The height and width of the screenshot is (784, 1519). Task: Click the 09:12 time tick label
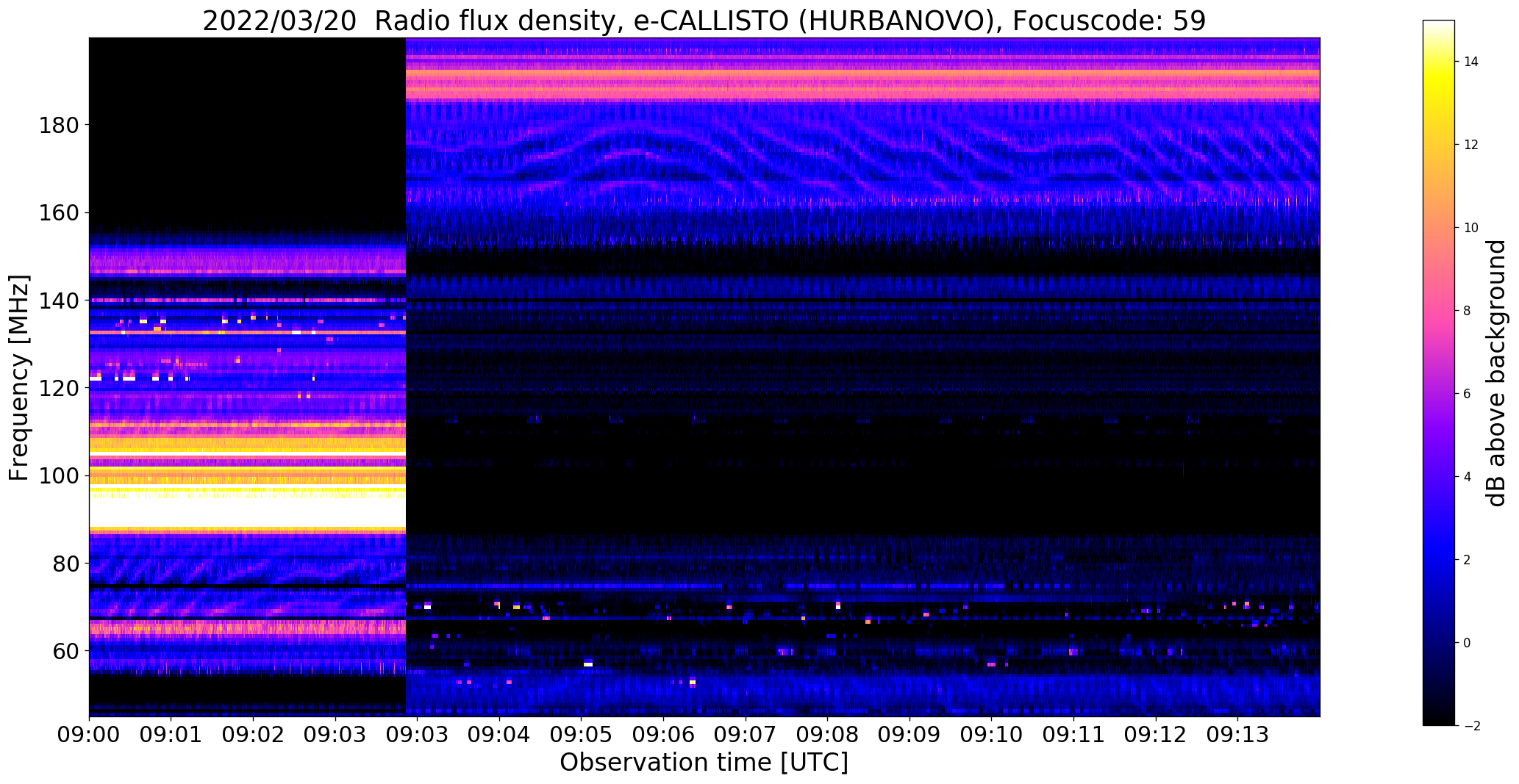tap(1156, 736)
